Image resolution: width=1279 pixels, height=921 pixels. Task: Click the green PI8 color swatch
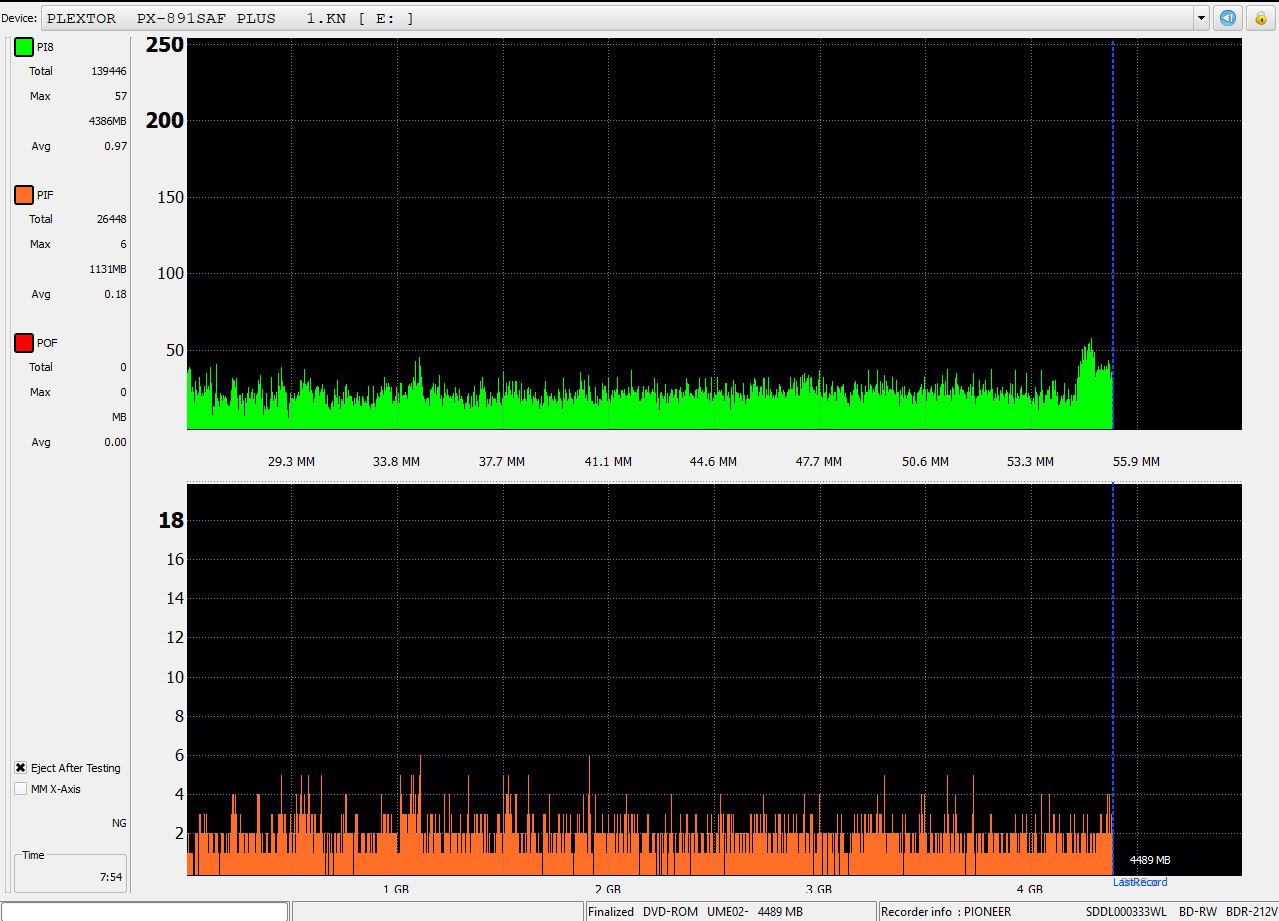click(24, 47)
